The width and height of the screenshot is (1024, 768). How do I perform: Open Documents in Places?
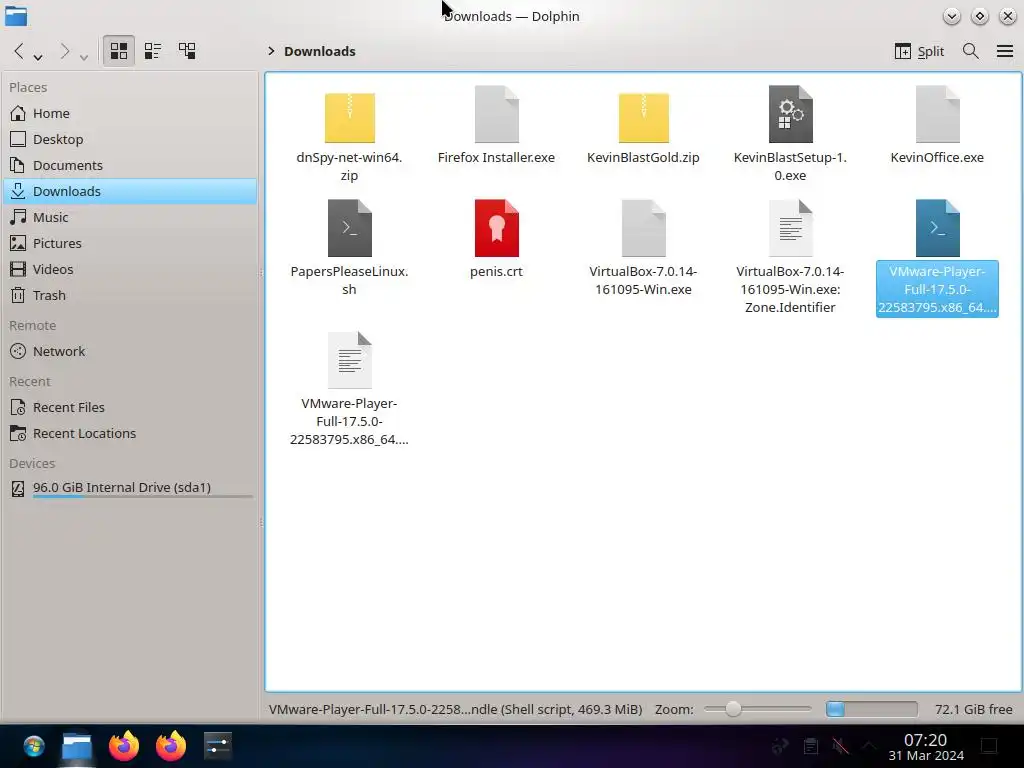click(x=130, y=165)
